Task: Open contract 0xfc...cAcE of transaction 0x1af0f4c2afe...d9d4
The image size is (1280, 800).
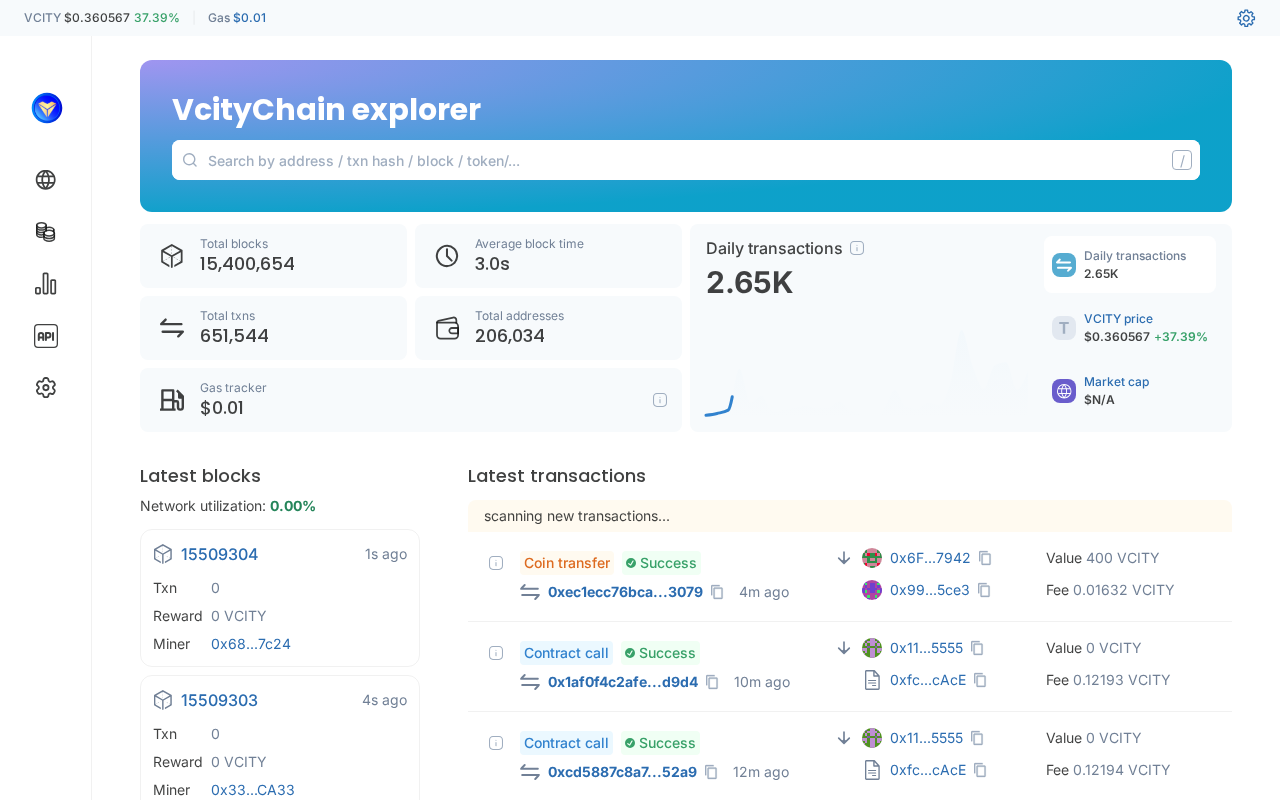Action: click(x=928, y=680)
